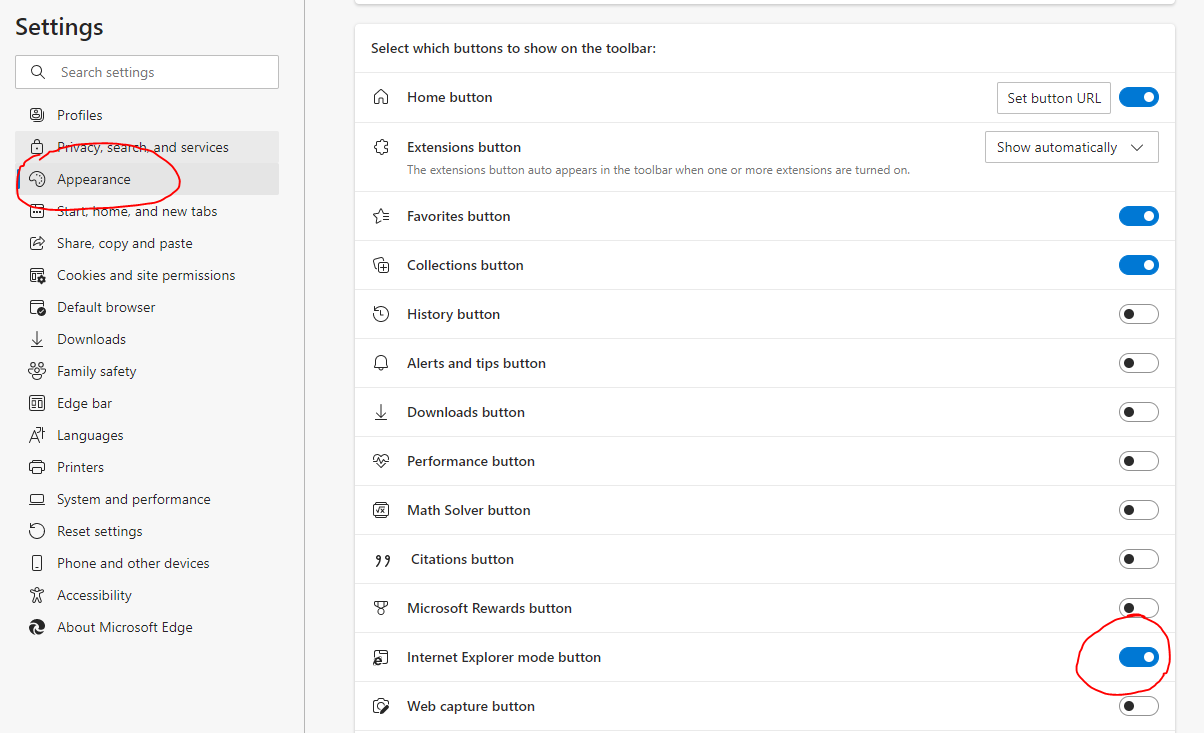Screen dimensions: 1204x733
Task: Open the Default browser settings page
Action: [147, 307]
